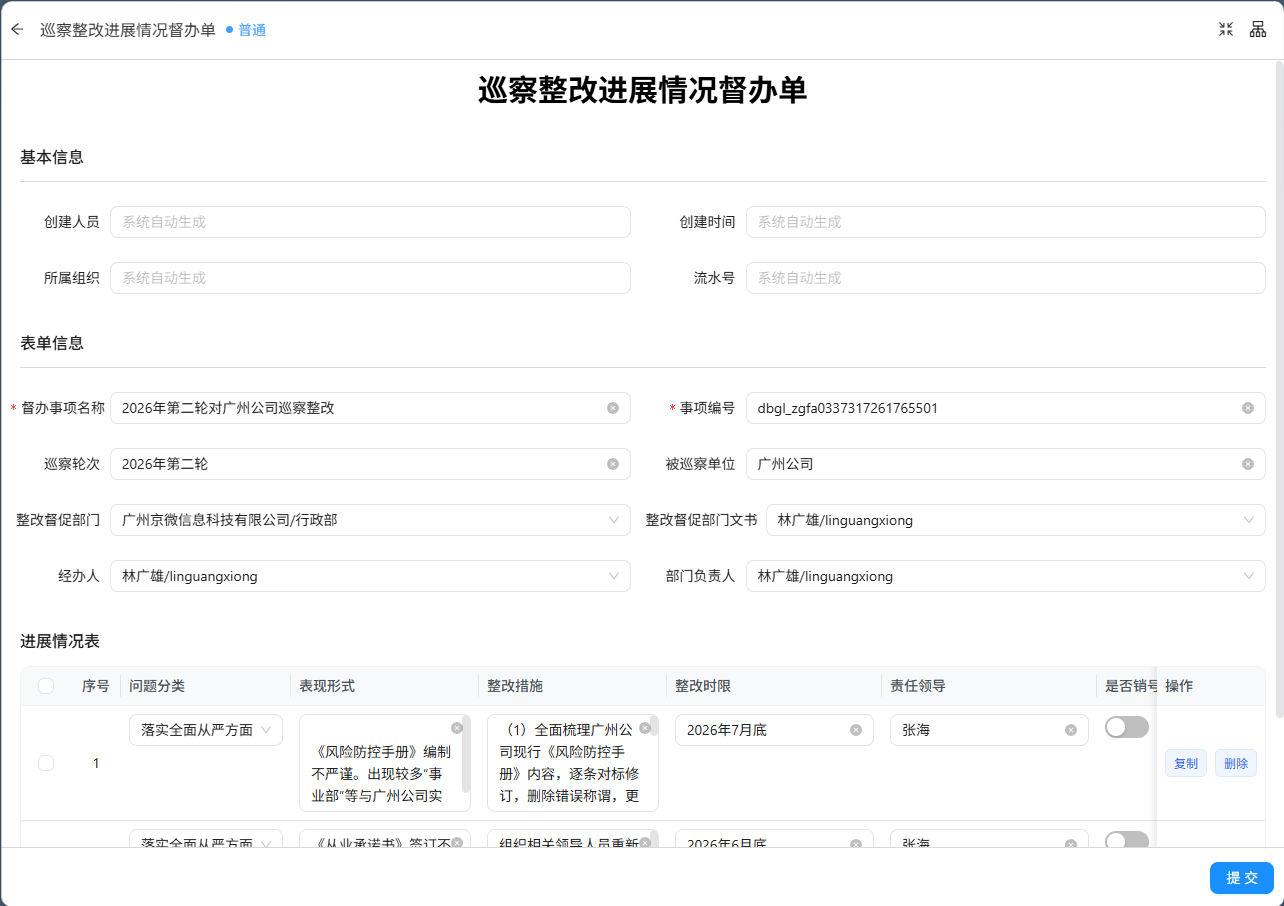Click the 提交 submit button

(x=1242, y=877)
